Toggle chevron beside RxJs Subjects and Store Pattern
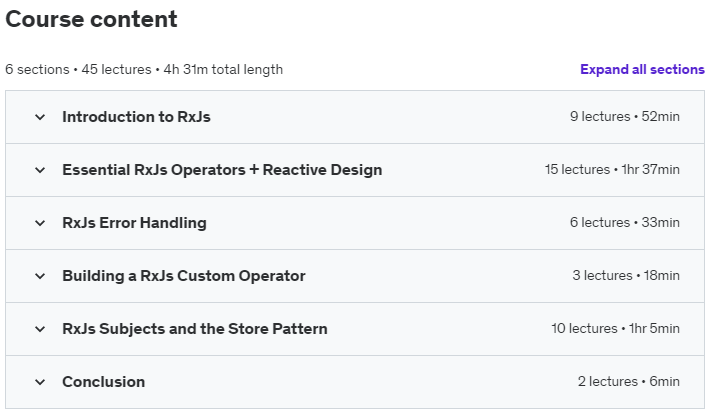 pyautogui.click(x=40, y=329)
